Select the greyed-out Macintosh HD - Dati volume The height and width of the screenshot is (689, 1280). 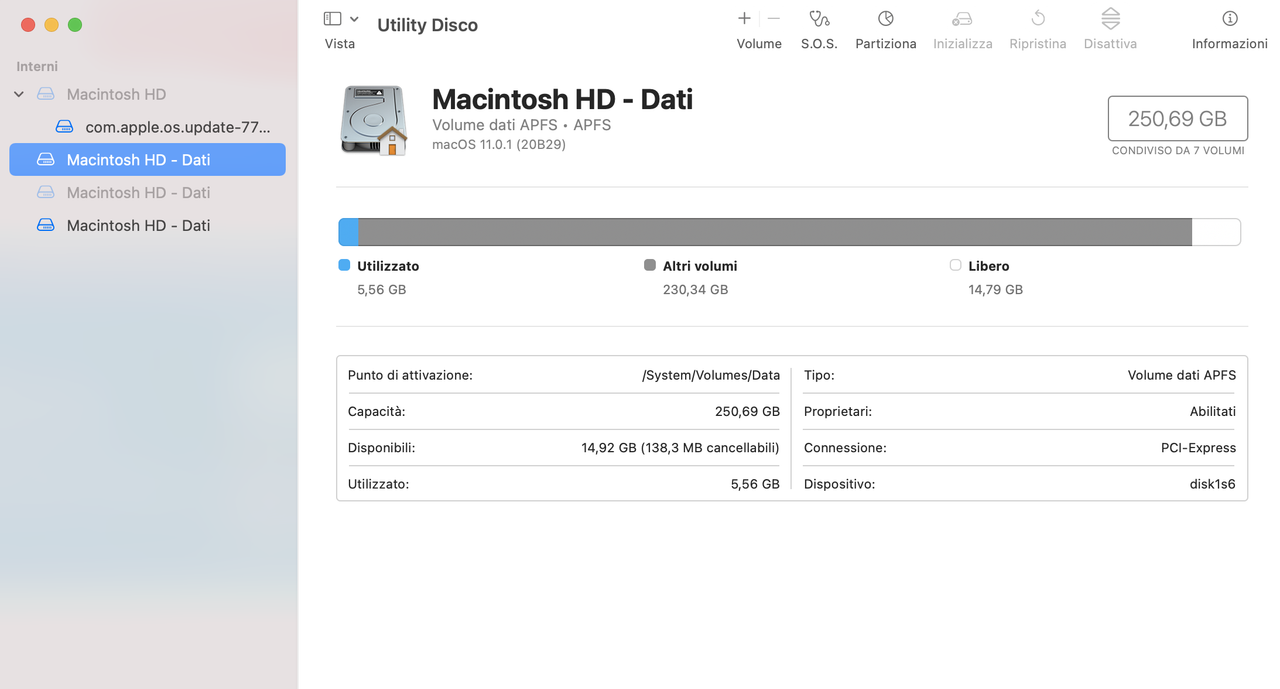[x=147, y=192]
